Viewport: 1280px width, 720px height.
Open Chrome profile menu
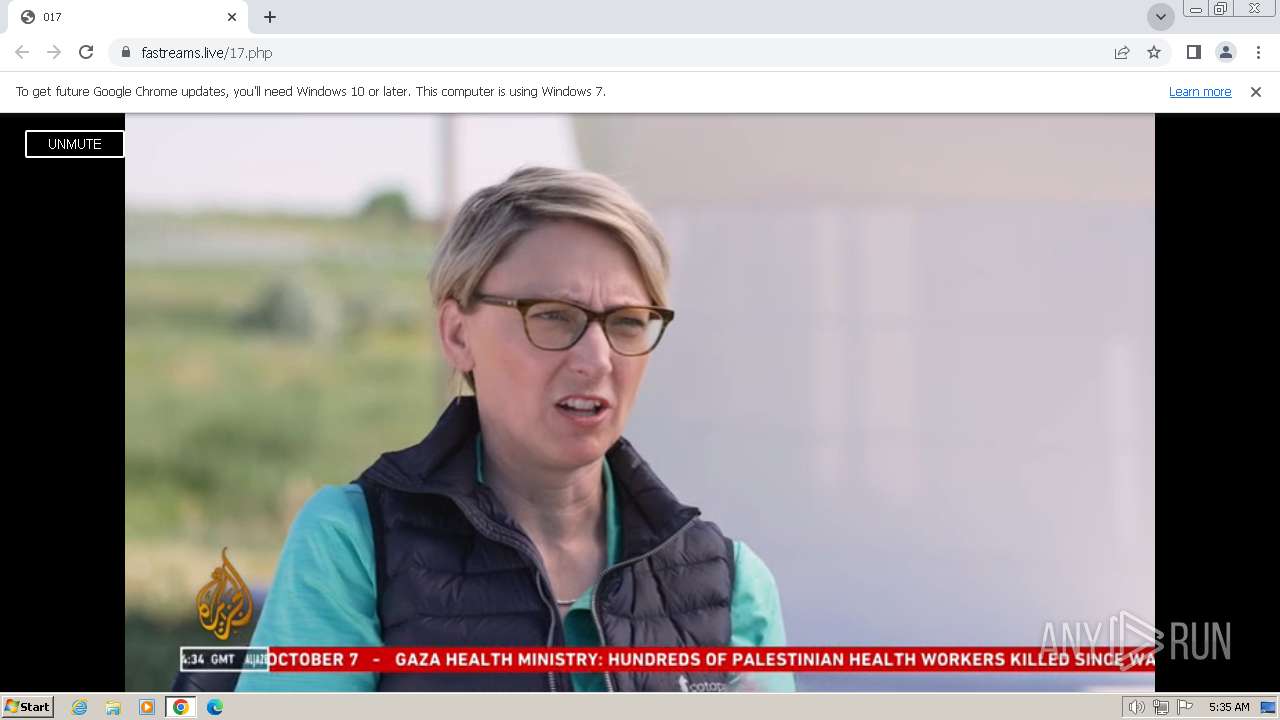pyautogui.click(x=1226, y=52)
